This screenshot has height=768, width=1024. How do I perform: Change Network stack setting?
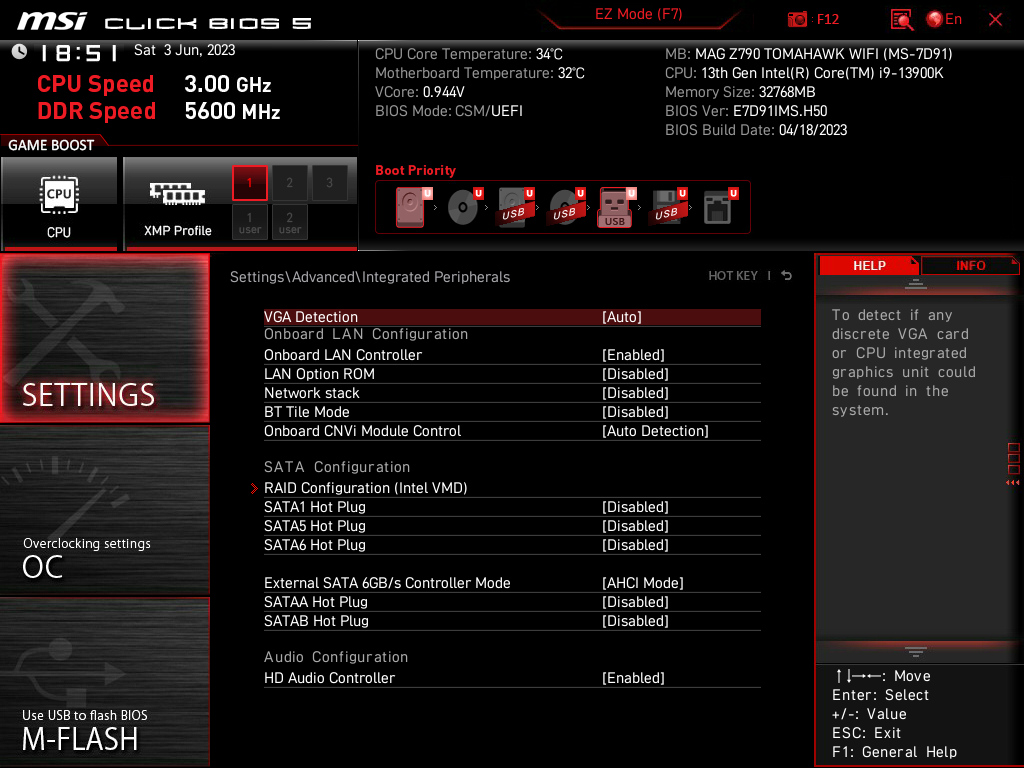point(512,392)
